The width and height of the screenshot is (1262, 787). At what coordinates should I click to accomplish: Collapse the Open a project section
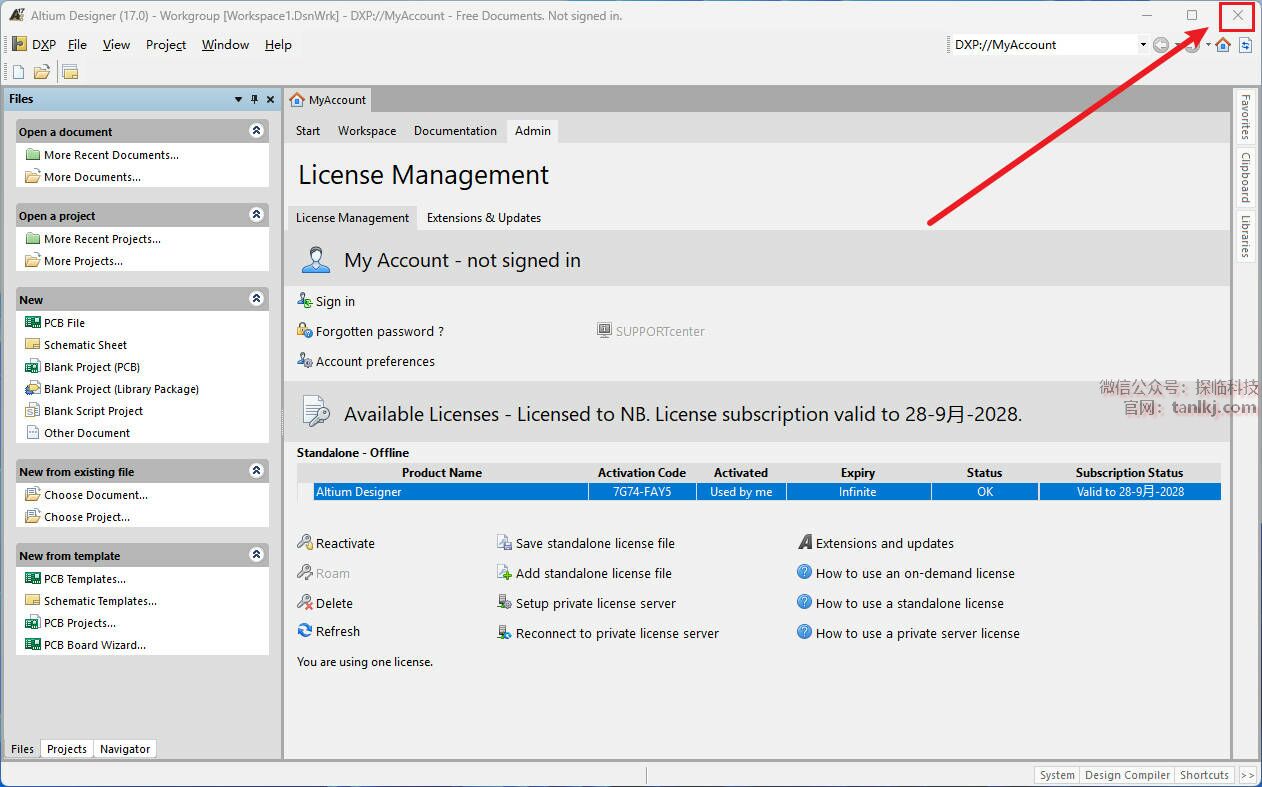[x=256, y=215]
